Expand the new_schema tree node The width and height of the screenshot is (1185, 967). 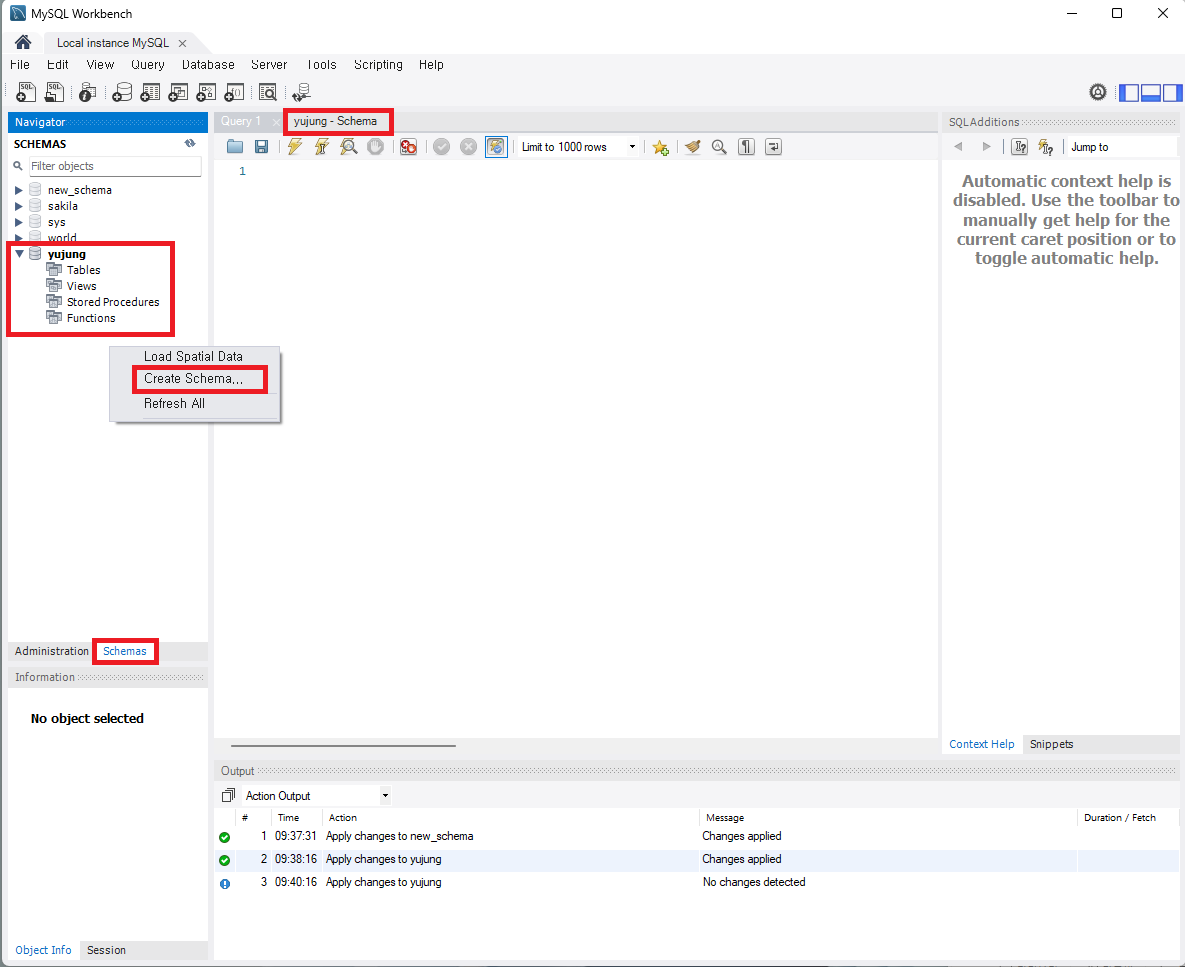(19, 190)
